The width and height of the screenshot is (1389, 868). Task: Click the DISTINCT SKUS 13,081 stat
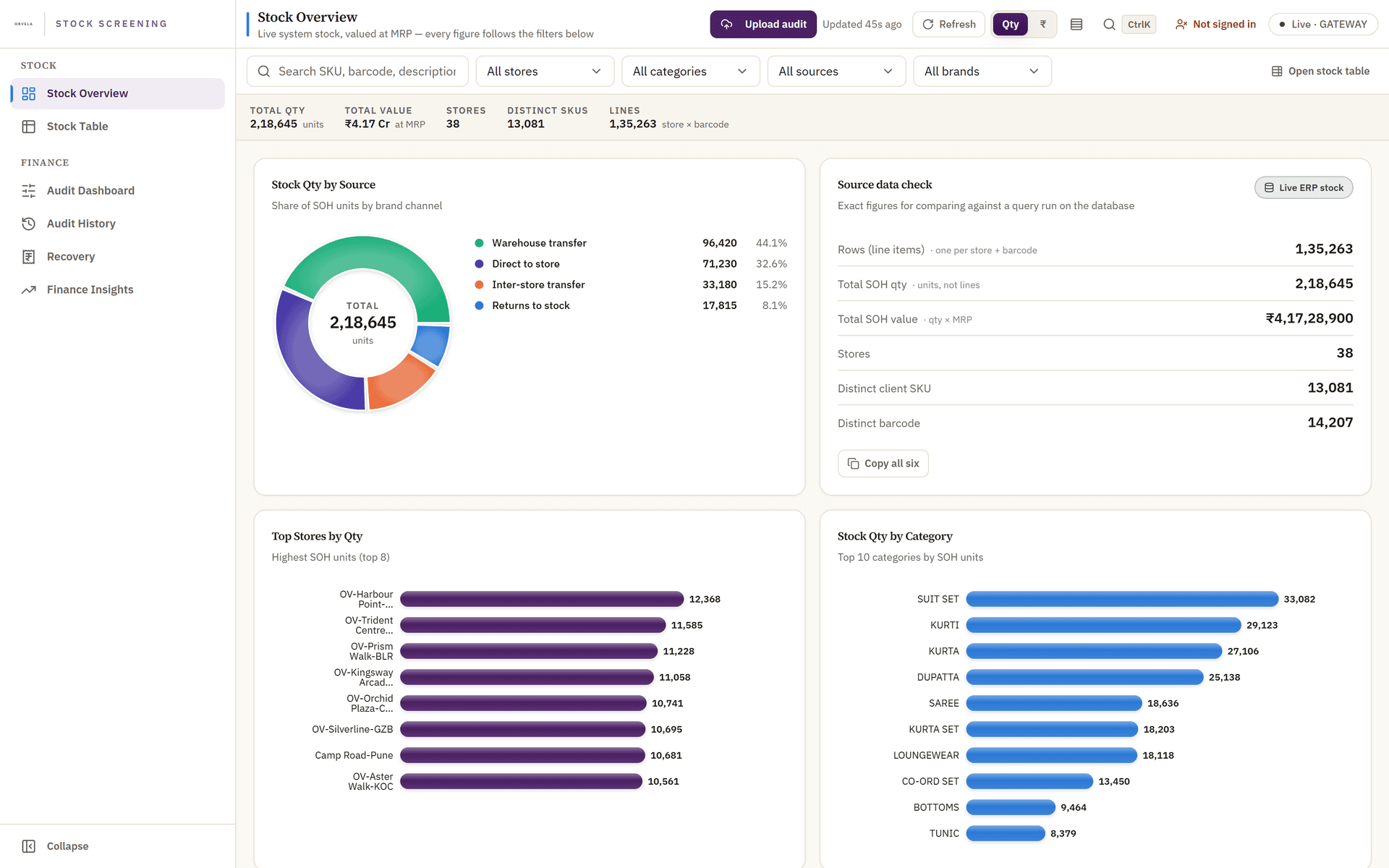click(x=547, y=117)
